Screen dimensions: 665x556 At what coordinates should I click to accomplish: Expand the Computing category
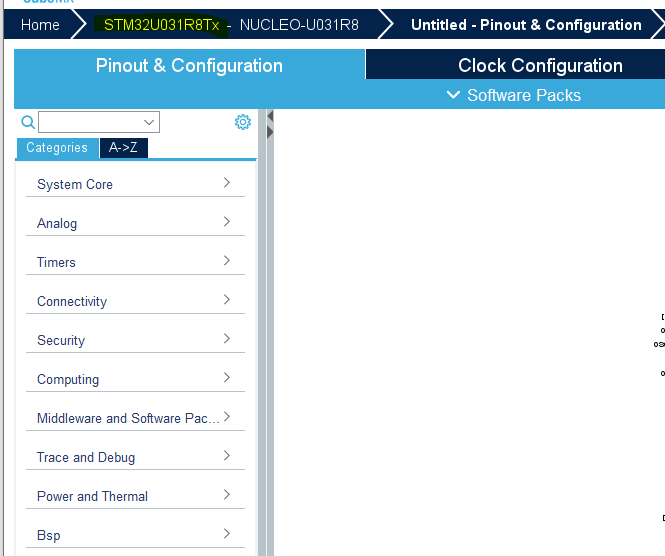pyautogui.click(x=135, y=380)
